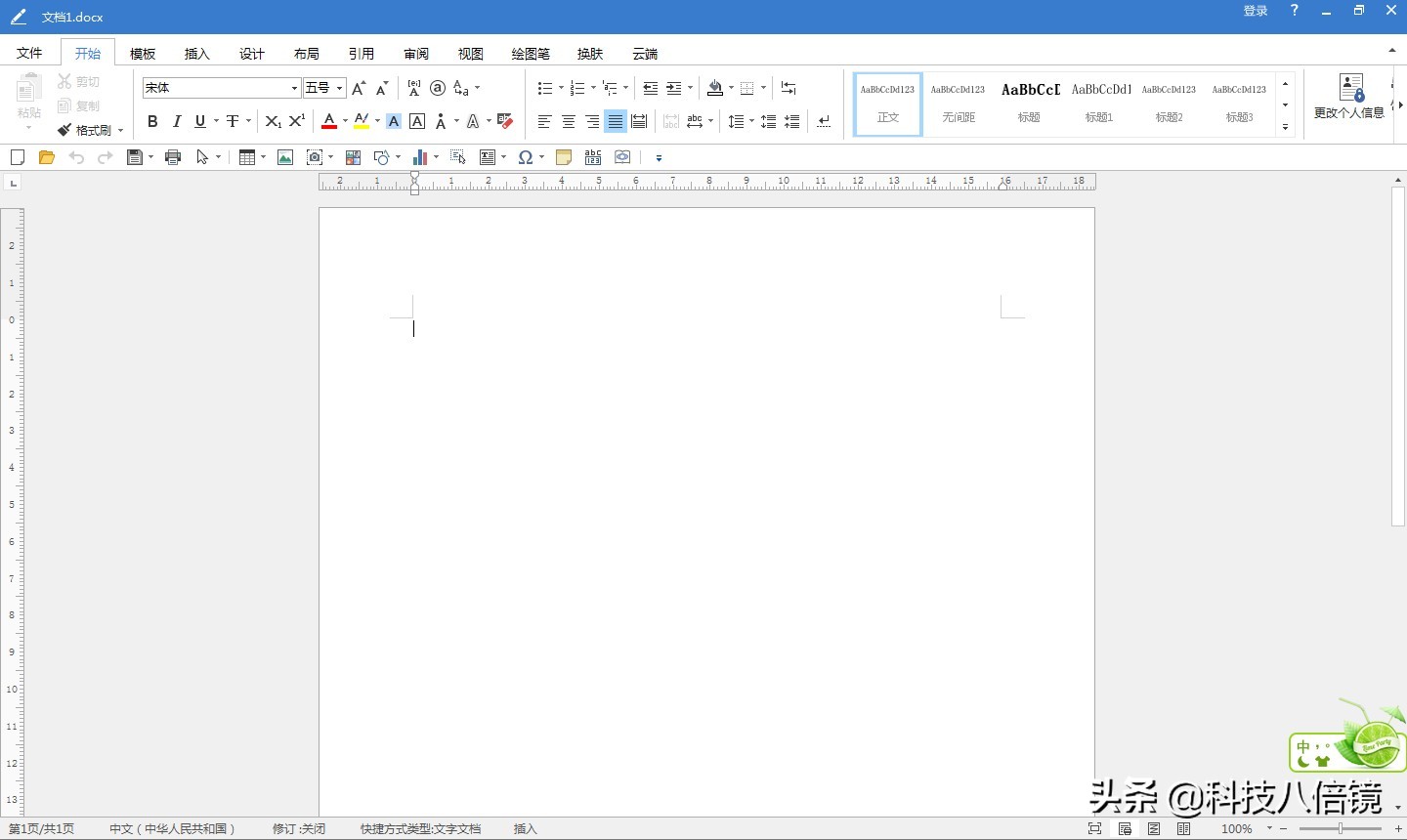The height and width of the screenshot is (840, 1407).
Task: Insert a picture using the image icon
Action: coord(285,157)
